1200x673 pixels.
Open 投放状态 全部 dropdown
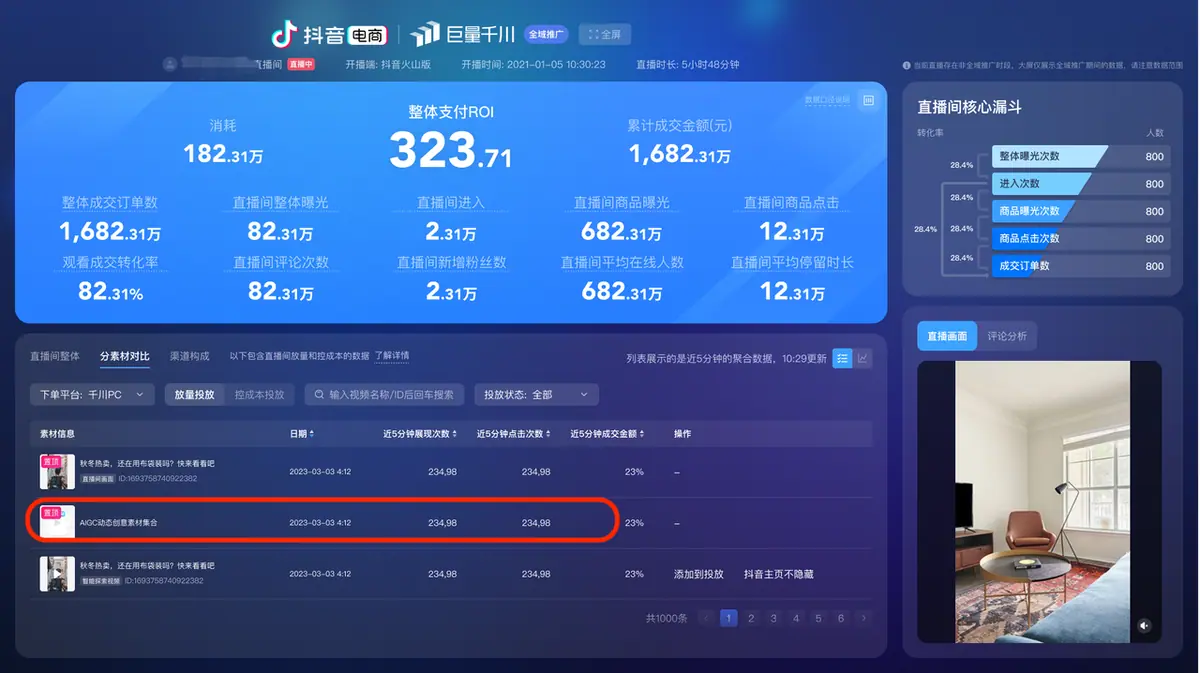(536, 394)
